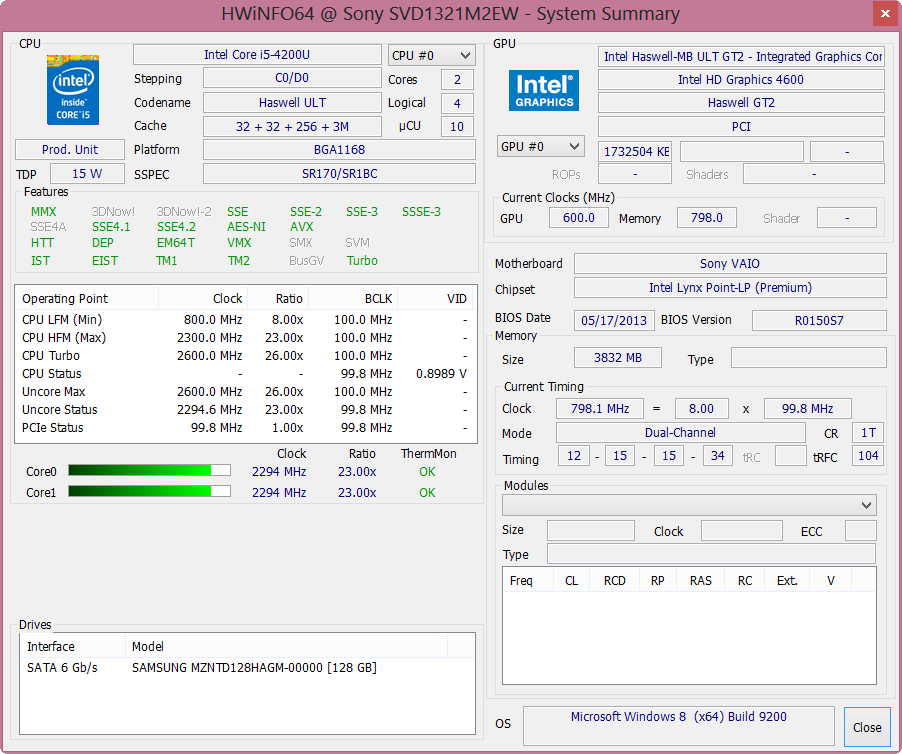Click the Close button

pyautogui.click(x=867, y=728)
